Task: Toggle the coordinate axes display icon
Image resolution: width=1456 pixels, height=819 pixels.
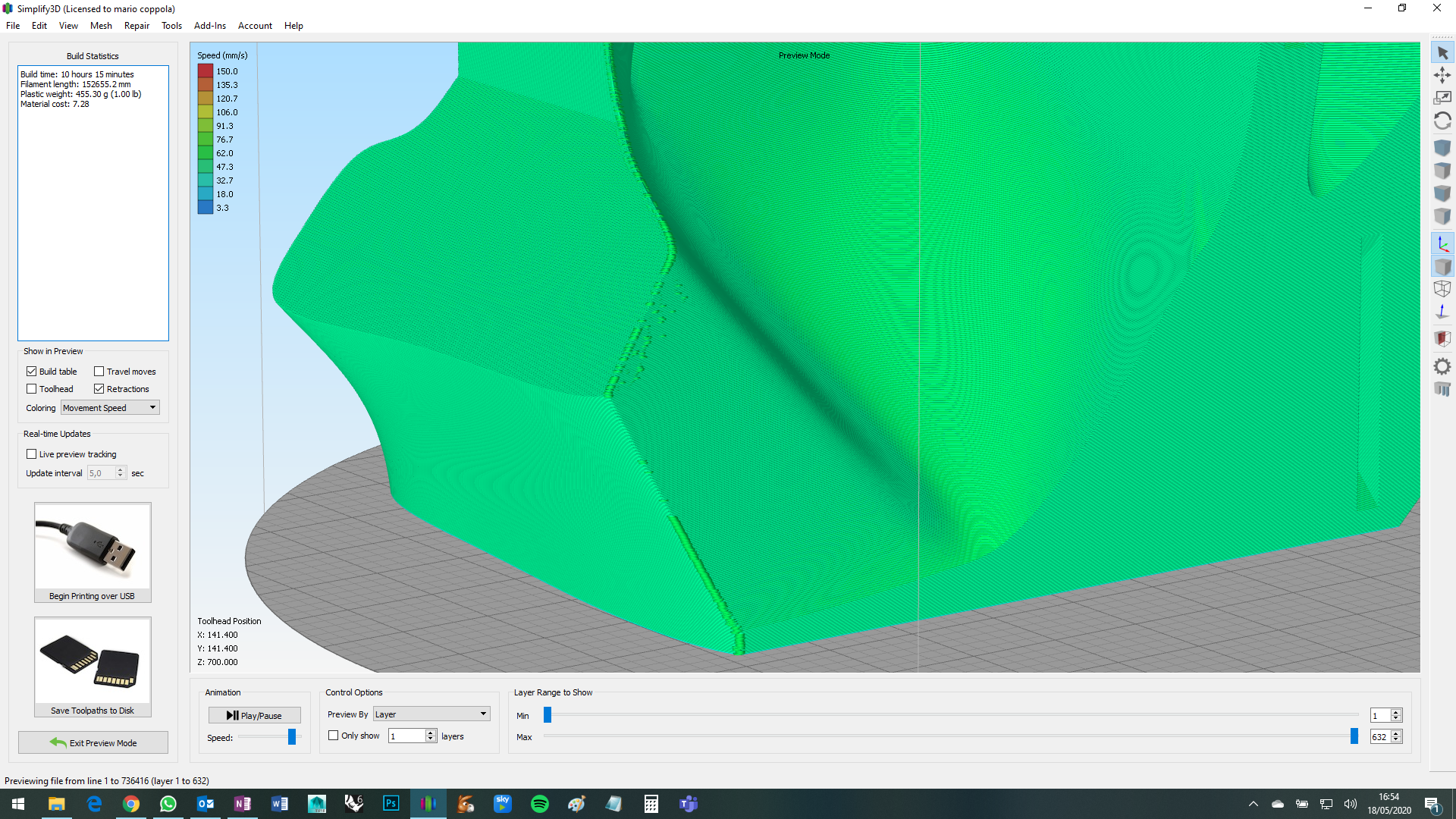Action: pyautogui.click(x=1442, y=244)
